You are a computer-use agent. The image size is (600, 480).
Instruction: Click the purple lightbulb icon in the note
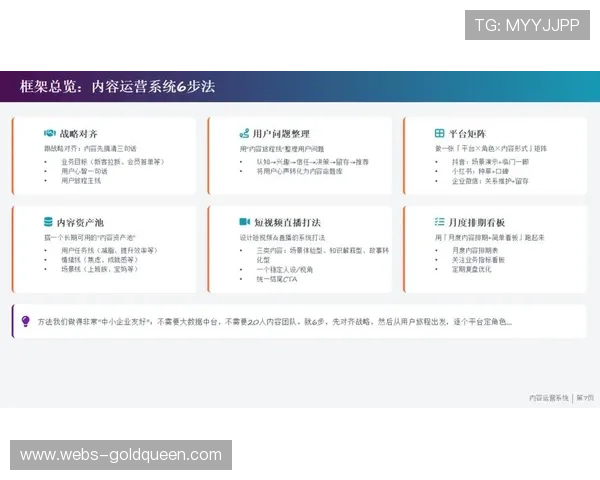point(26,321)
